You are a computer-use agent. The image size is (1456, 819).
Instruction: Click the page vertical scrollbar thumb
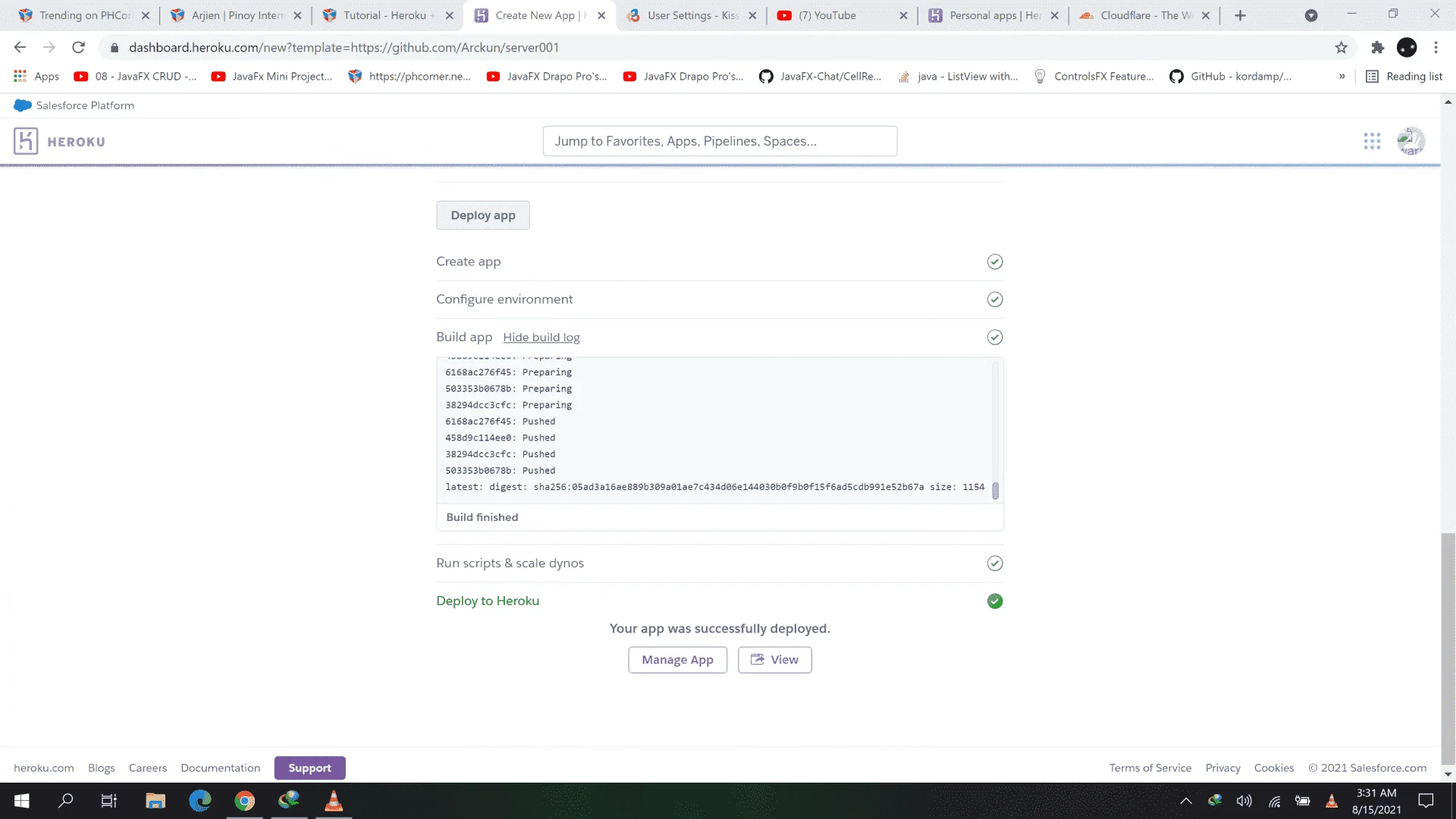pos(1448,648)
